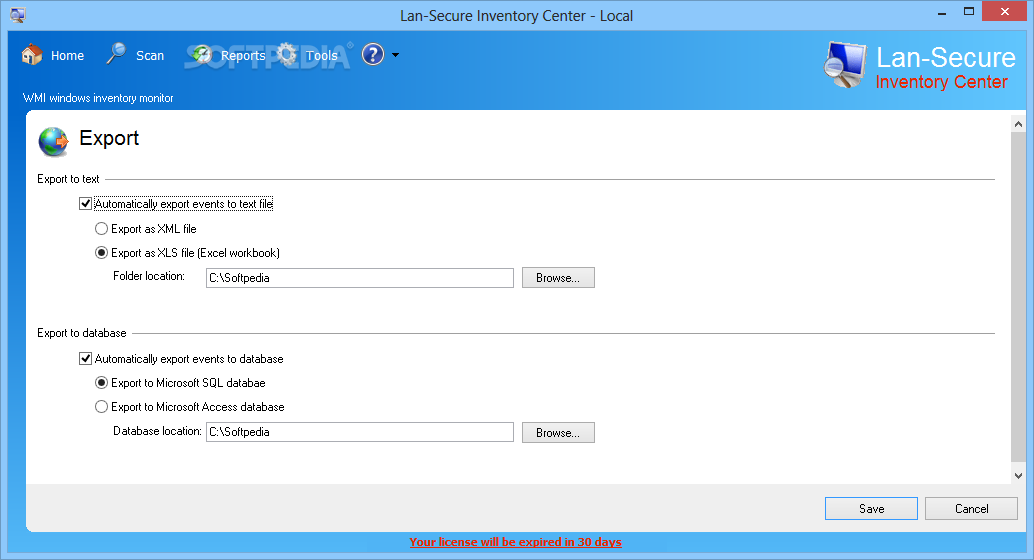Save the export settings

tap(871, 509)
